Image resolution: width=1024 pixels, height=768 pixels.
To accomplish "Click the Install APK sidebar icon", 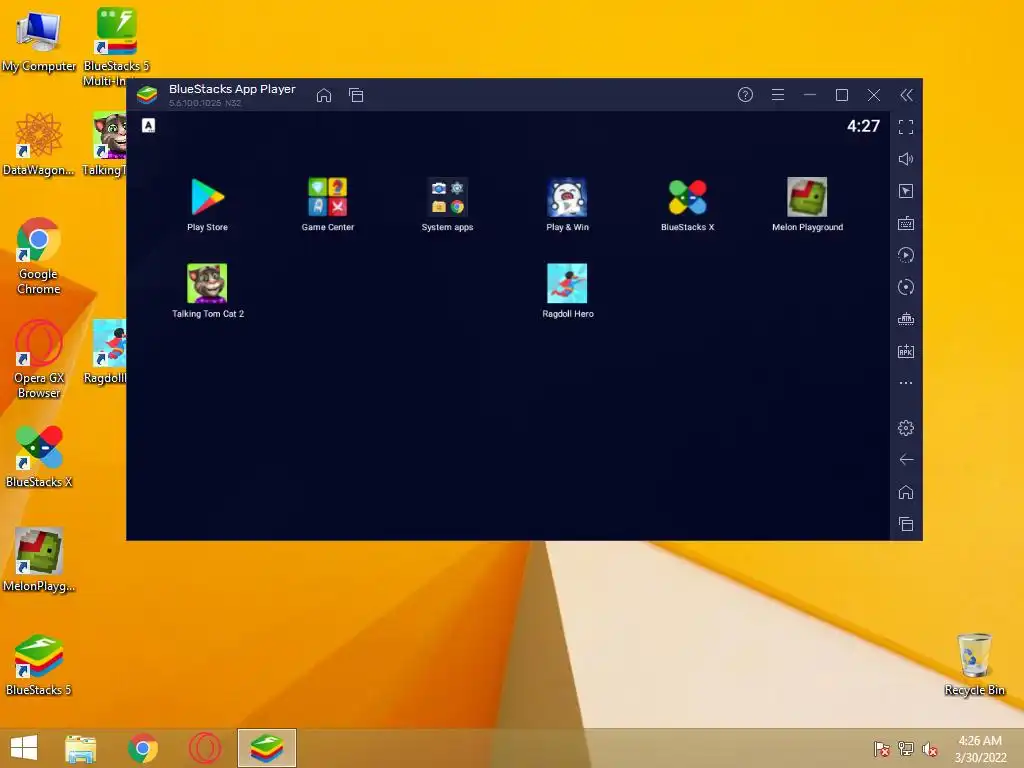I will coord(906,351).
